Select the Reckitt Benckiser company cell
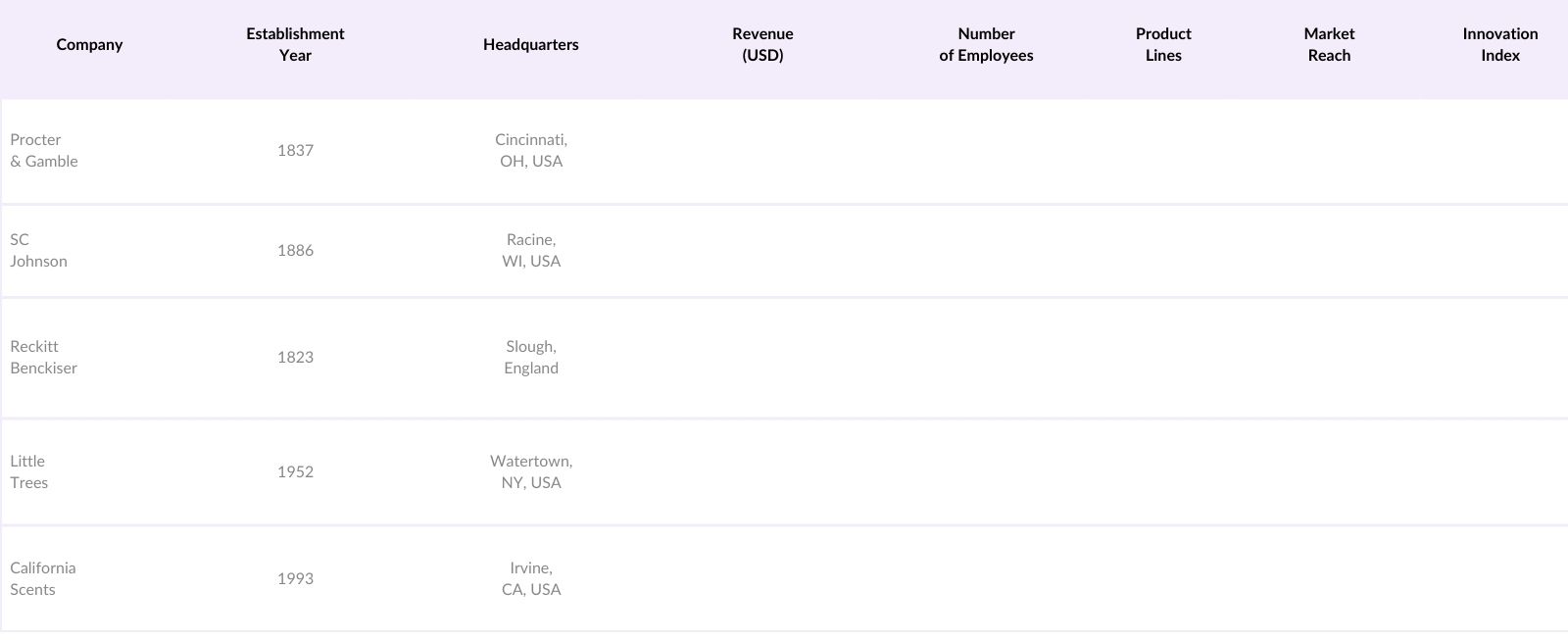 (x=44, y=358)
